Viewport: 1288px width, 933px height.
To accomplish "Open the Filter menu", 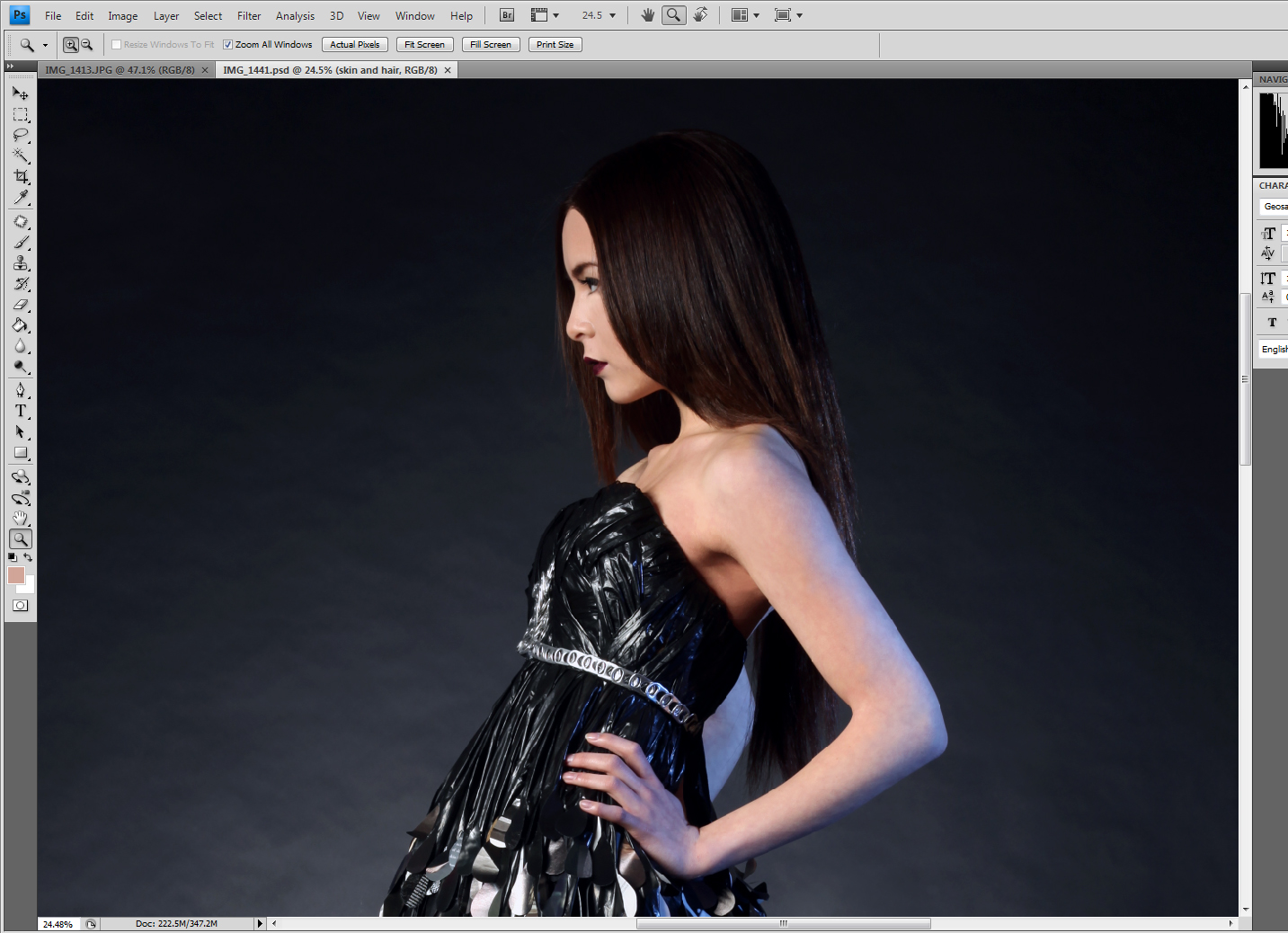I will [249, 15].
